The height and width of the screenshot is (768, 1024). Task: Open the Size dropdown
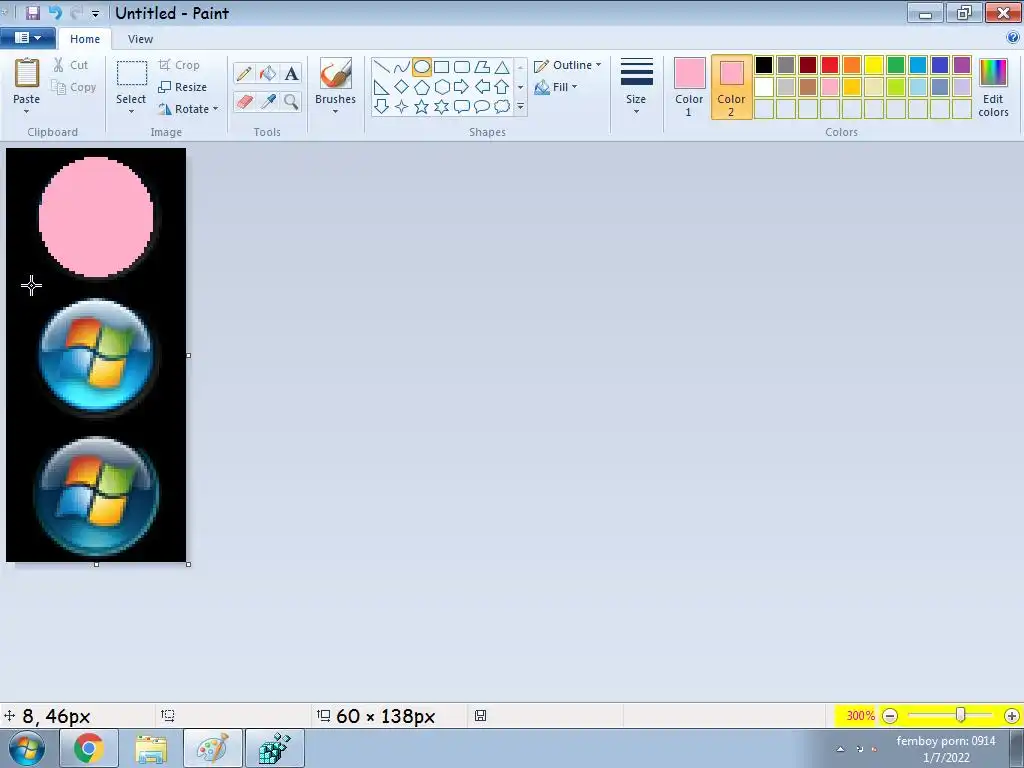click(636, 88)
